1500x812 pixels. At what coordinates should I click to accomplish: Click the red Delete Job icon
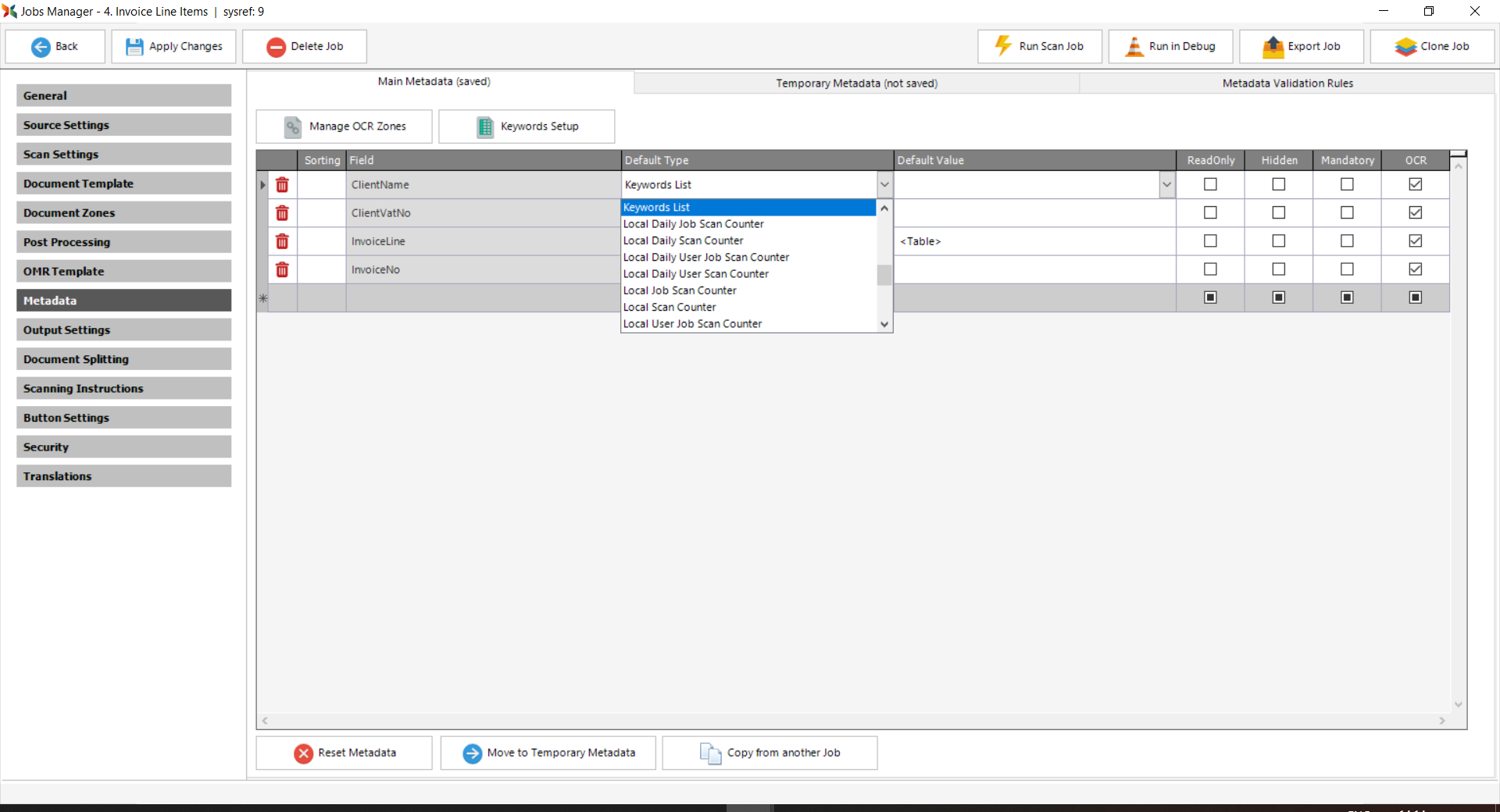click(276, 47)
